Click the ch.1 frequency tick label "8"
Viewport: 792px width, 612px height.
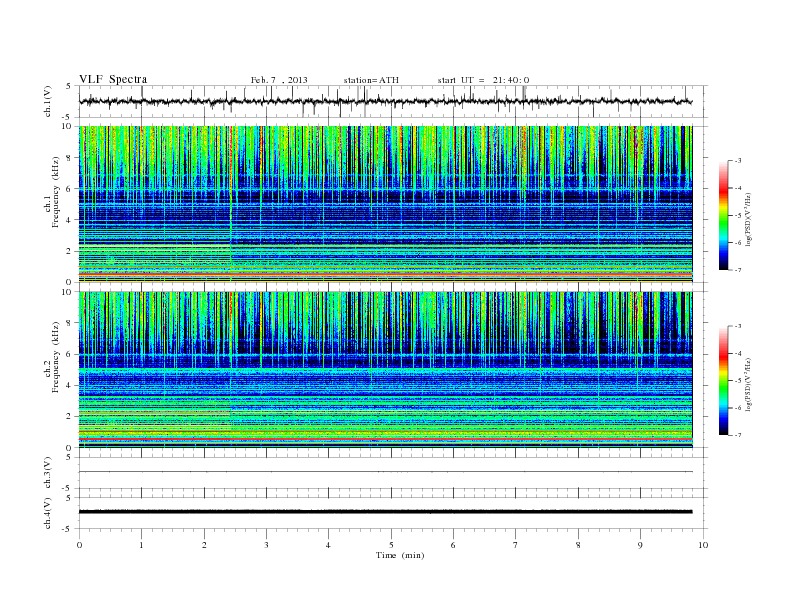(x=69, y=158)
